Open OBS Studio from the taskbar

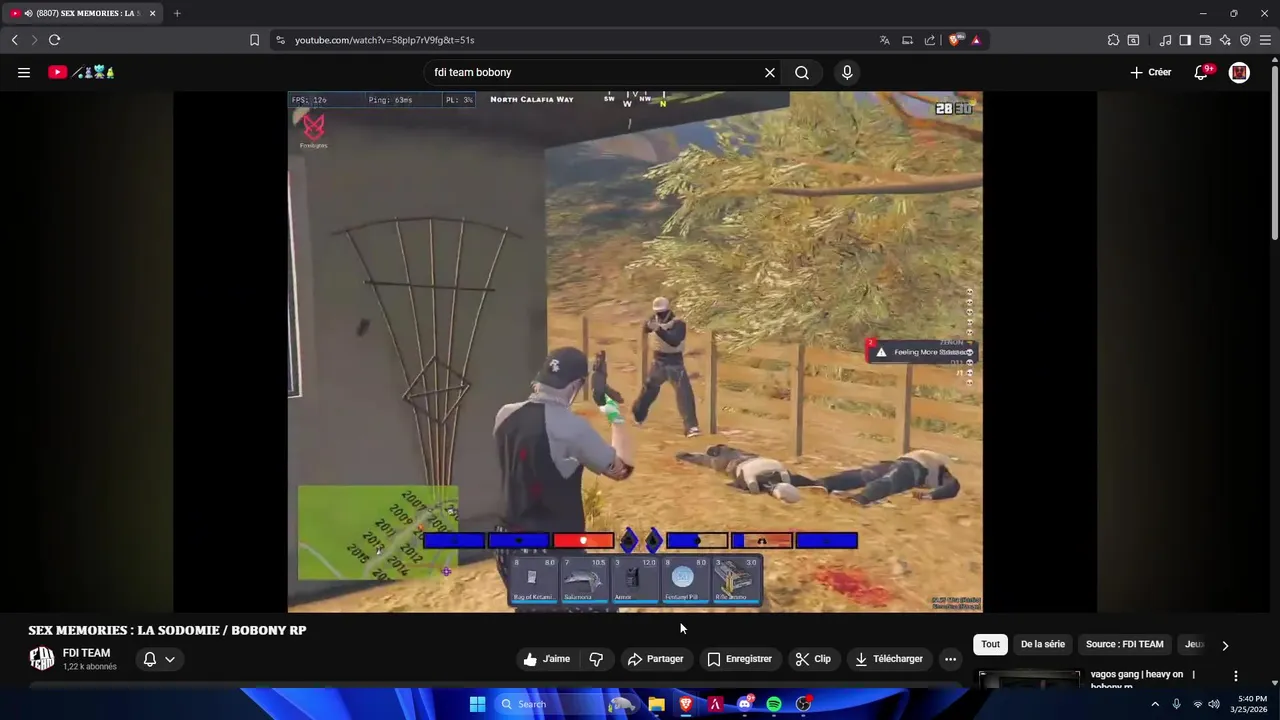(x=803, y=704)
